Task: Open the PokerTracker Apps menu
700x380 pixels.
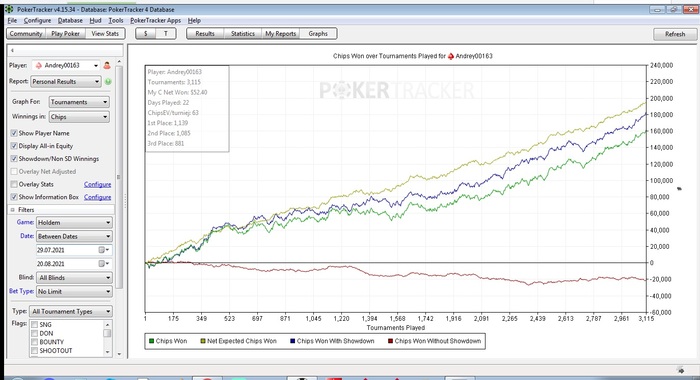Action: (155, 21)
